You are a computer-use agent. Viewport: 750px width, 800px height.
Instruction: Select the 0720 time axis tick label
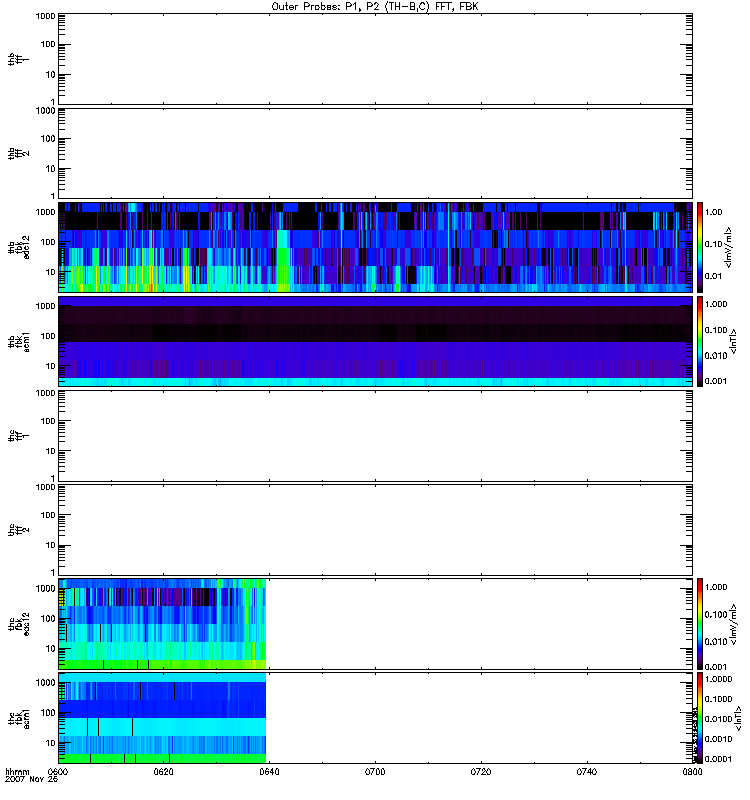[480, 773]
